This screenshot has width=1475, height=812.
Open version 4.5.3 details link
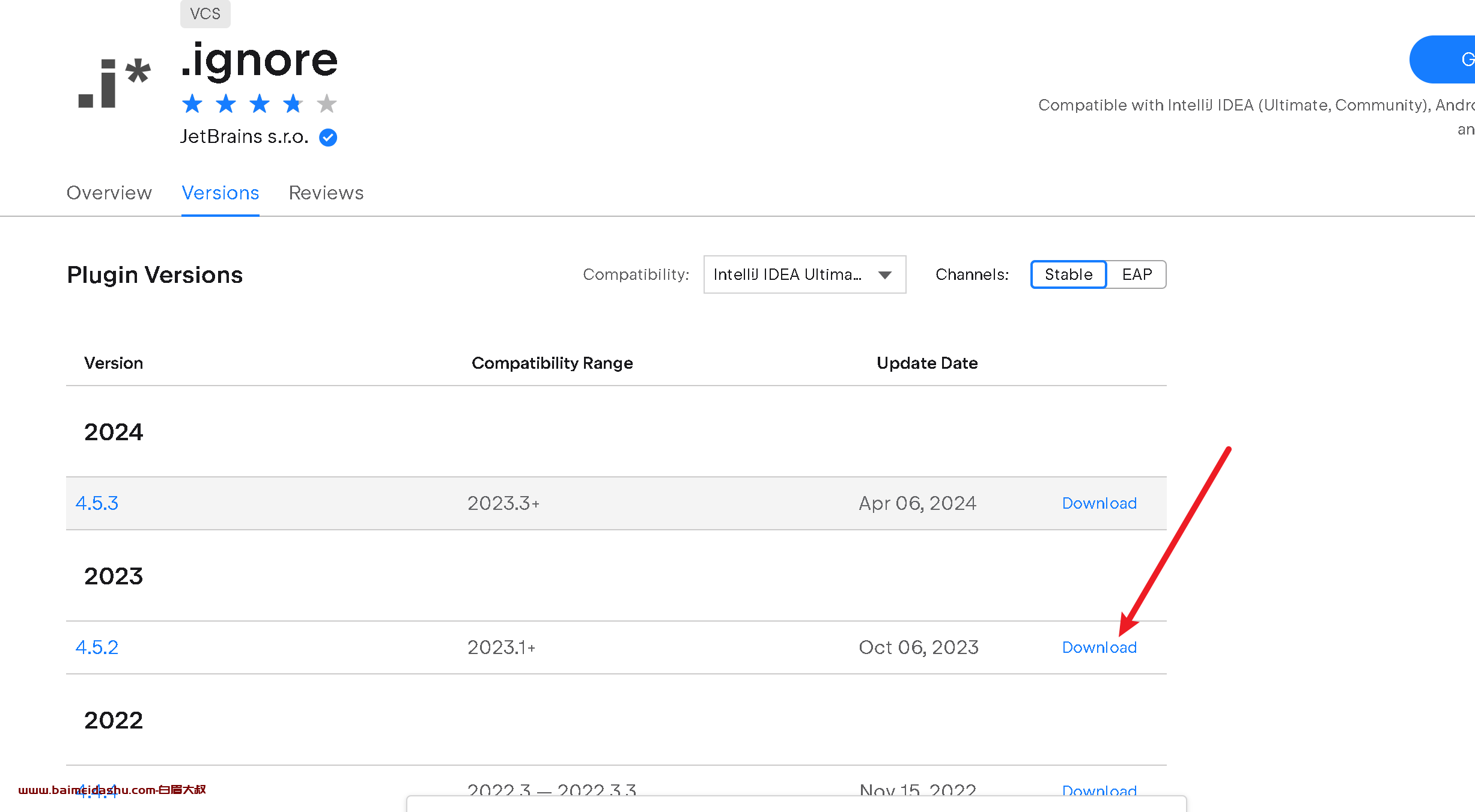(97, 503)
